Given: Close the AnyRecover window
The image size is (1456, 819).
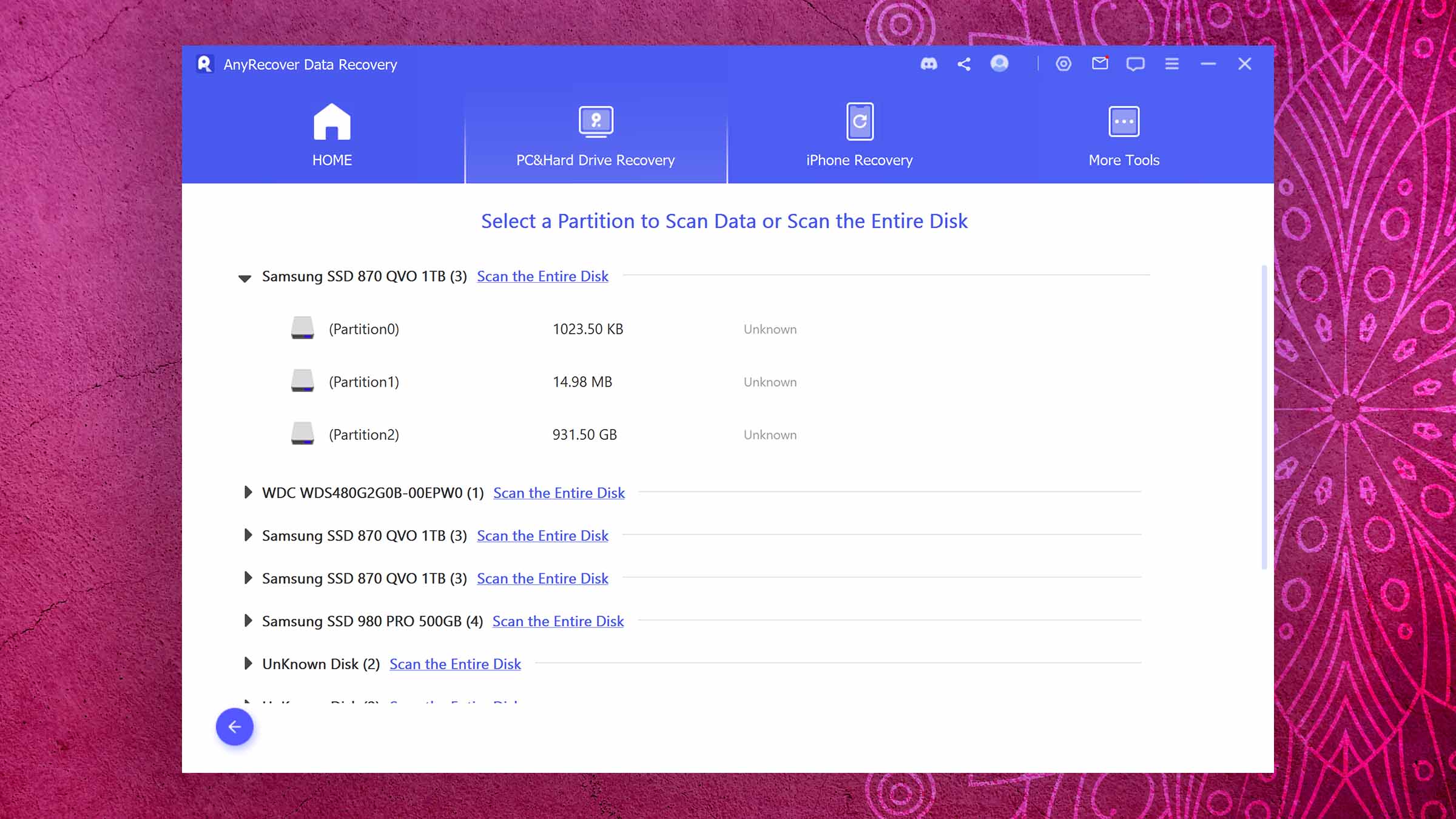Looking at the screenshot, I should 1244,64.
